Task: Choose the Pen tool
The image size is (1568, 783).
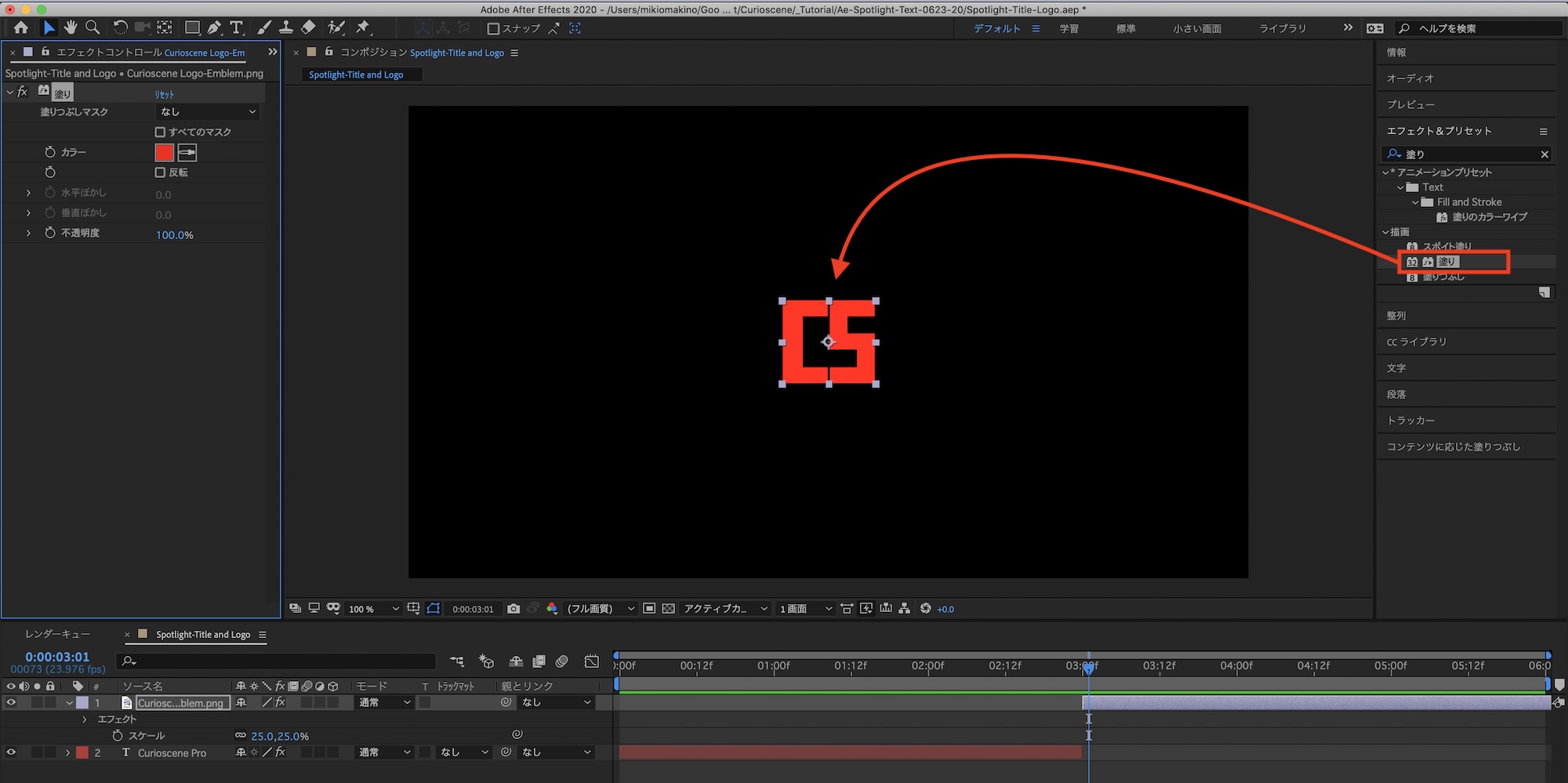Action: (x=214, y=27)
